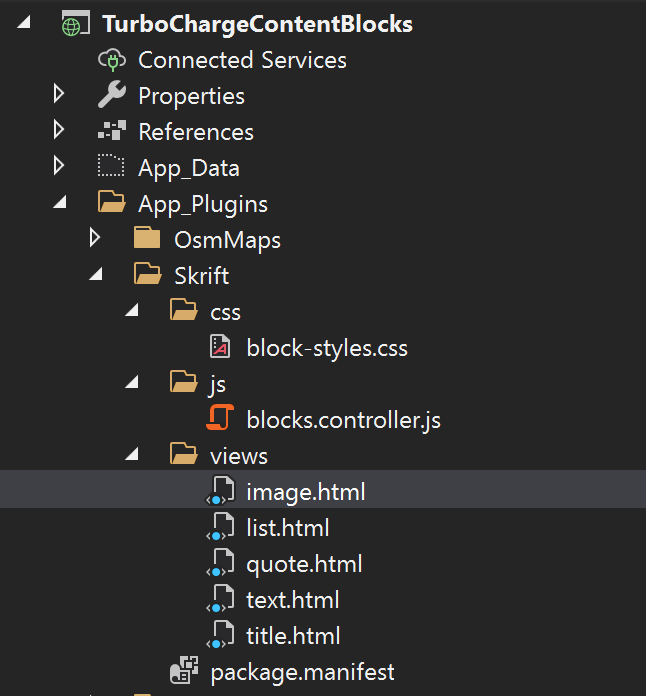Expand the Properties node arrow
This screenshot has width=646, height=696.
point(59,94)
